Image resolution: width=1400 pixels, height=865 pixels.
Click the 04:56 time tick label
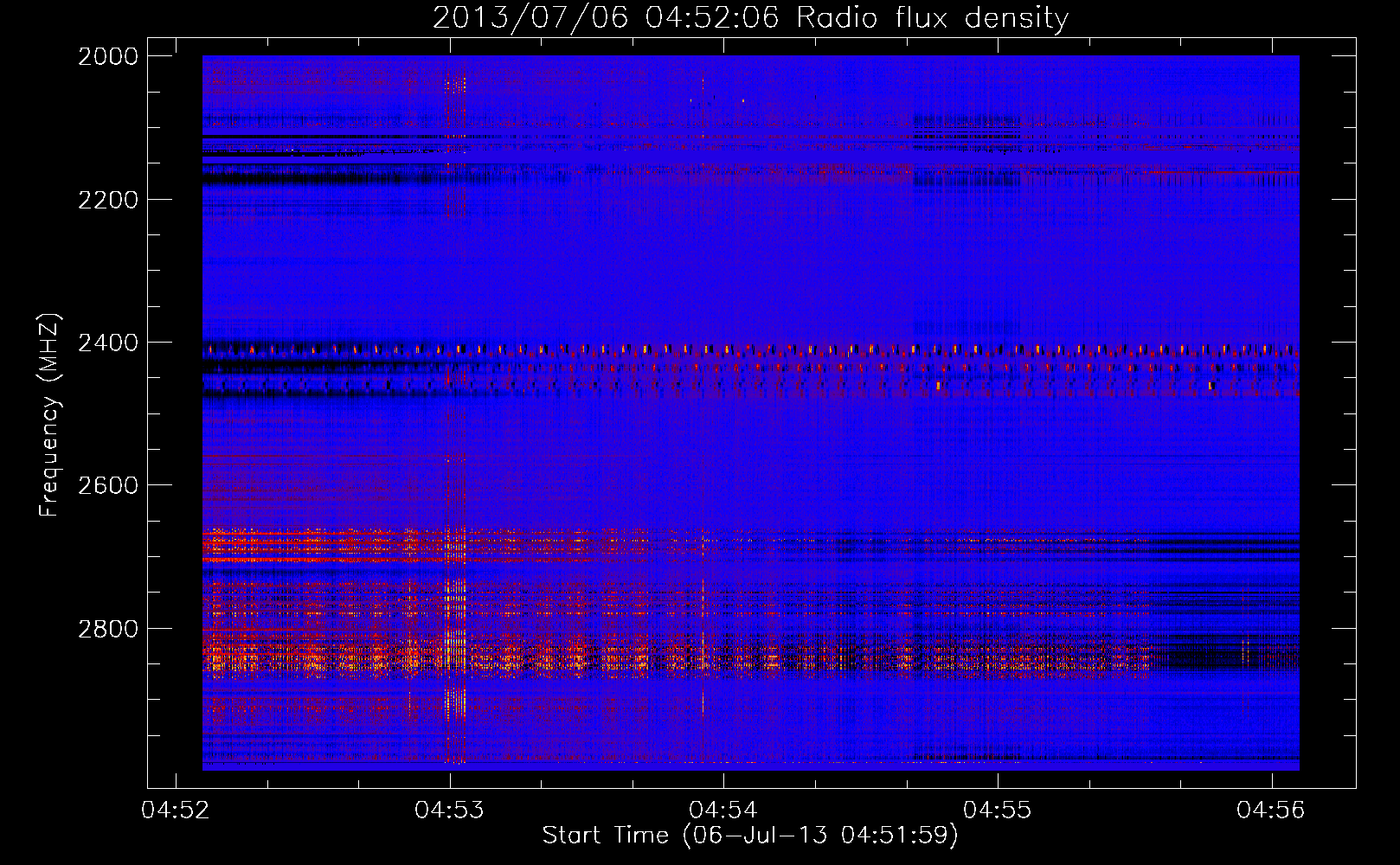[1271, 810]
